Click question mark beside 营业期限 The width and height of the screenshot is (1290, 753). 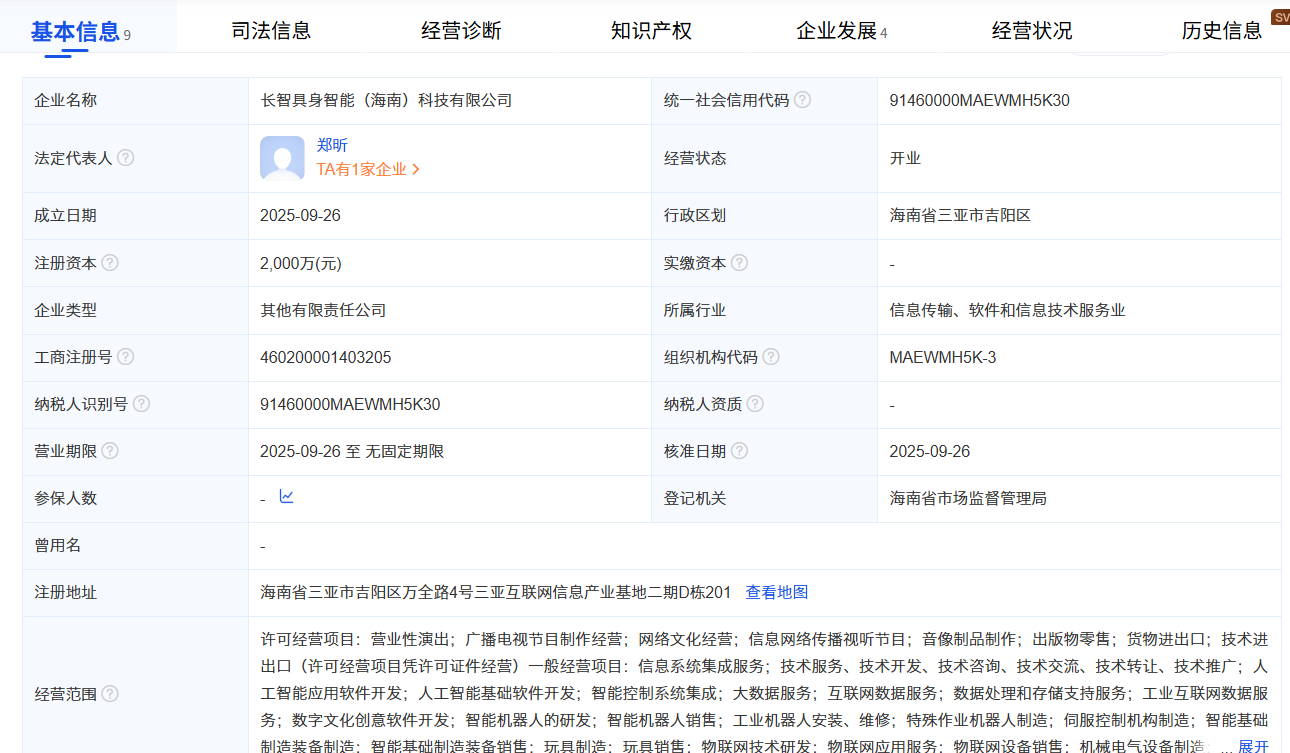(110, 450)
